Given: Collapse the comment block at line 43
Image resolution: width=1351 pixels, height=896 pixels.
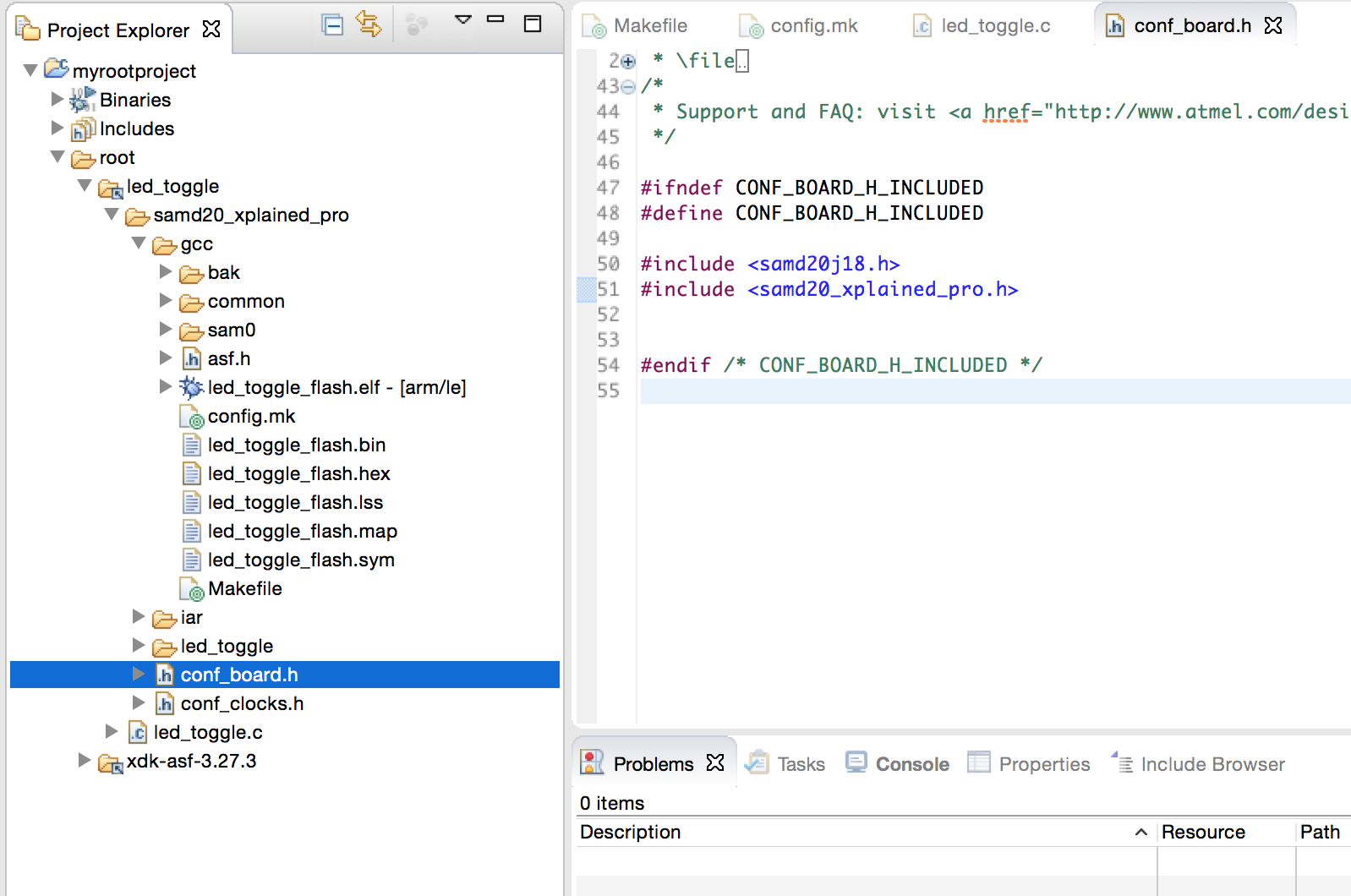Looking at the screenshot, I should [628, 86].
